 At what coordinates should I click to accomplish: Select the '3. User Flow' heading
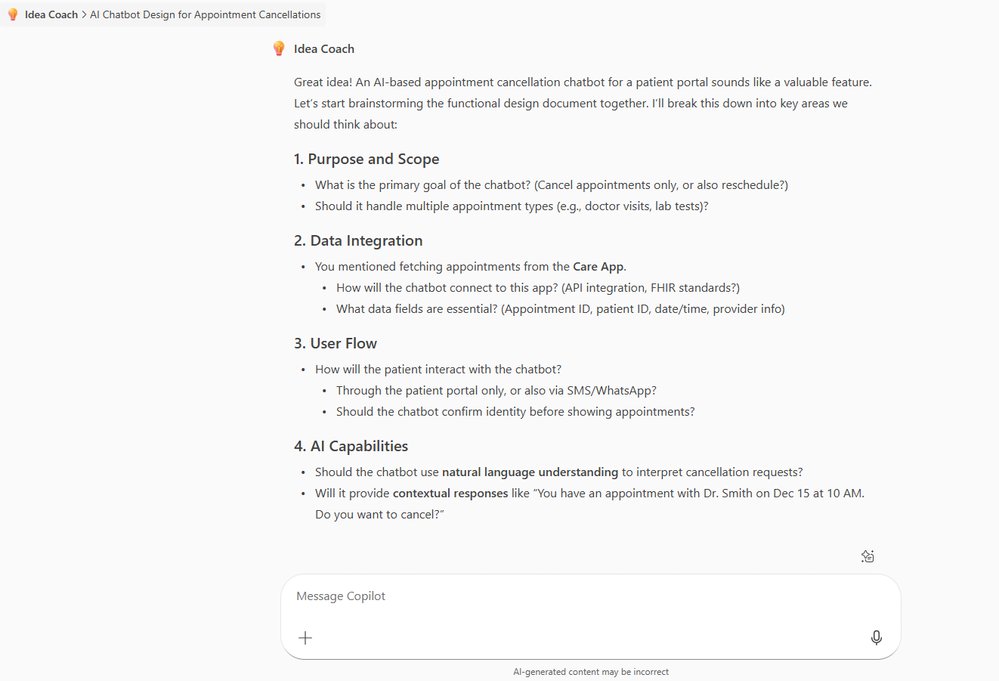[x=336, y=342]
